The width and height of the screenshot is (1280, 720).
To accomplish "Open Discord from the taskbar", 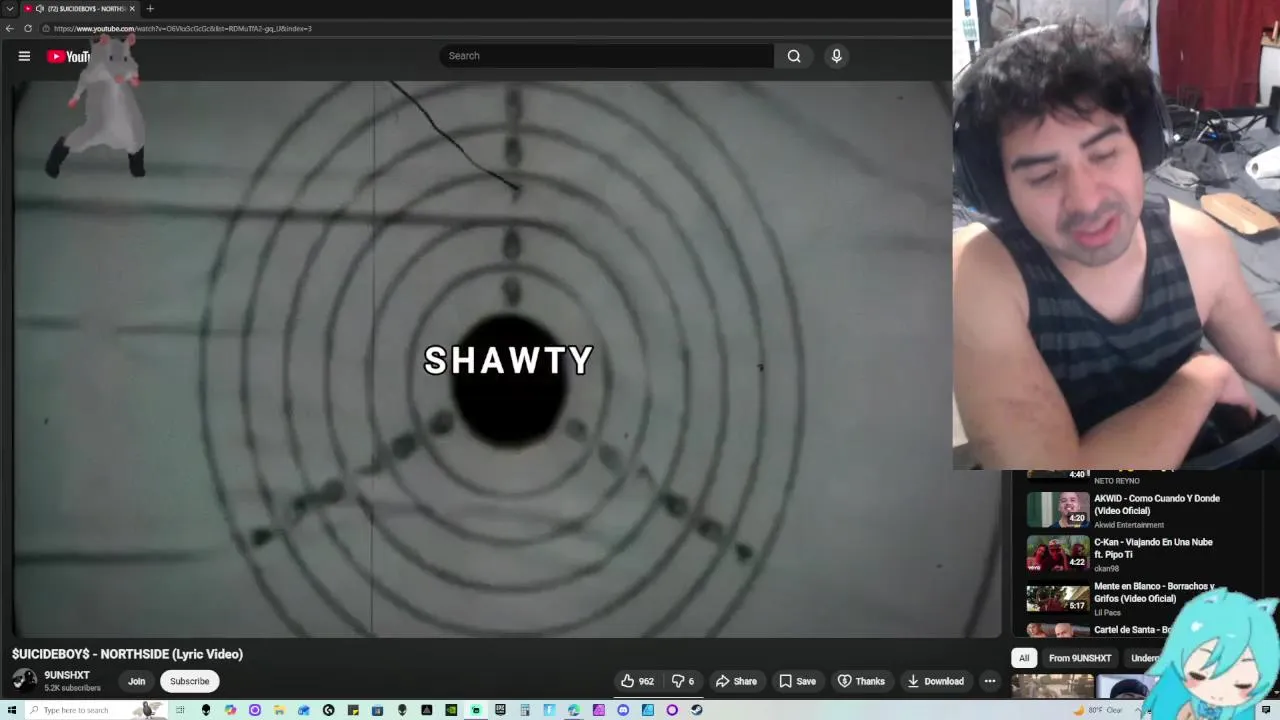I will click(x=623, y=710).
